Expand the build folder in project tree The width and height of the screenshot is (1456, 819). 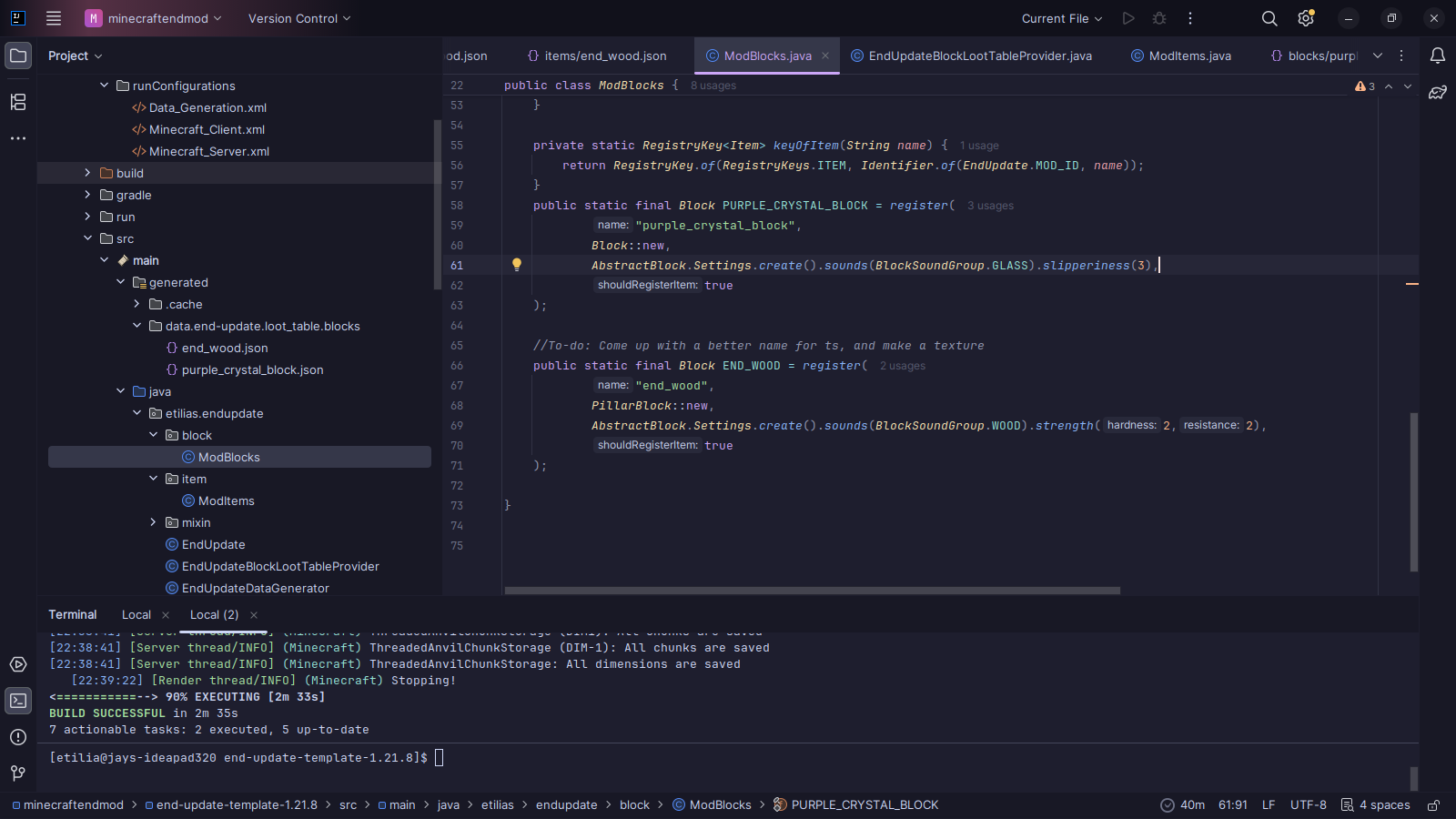88,173
